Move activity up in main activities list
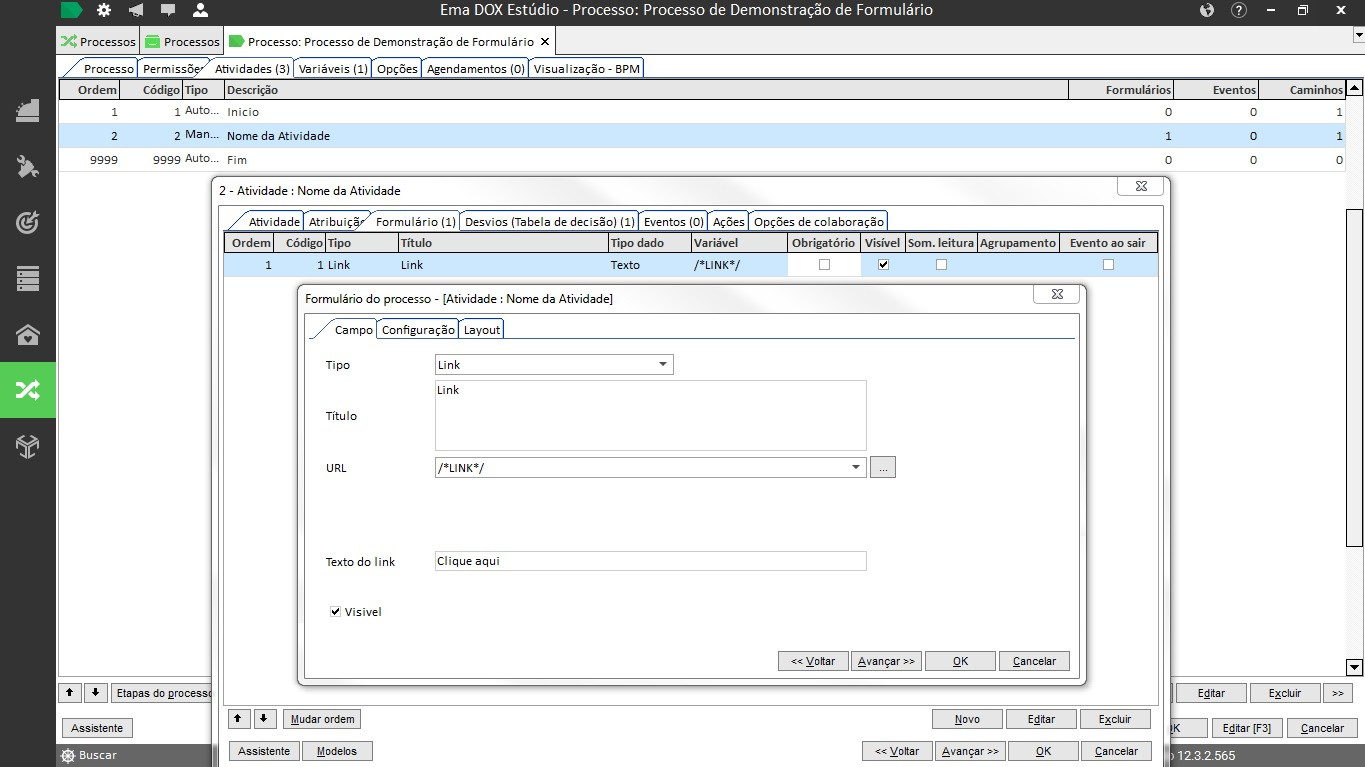1365x767 pixels. pyautogui.click(x=70, y=692)
